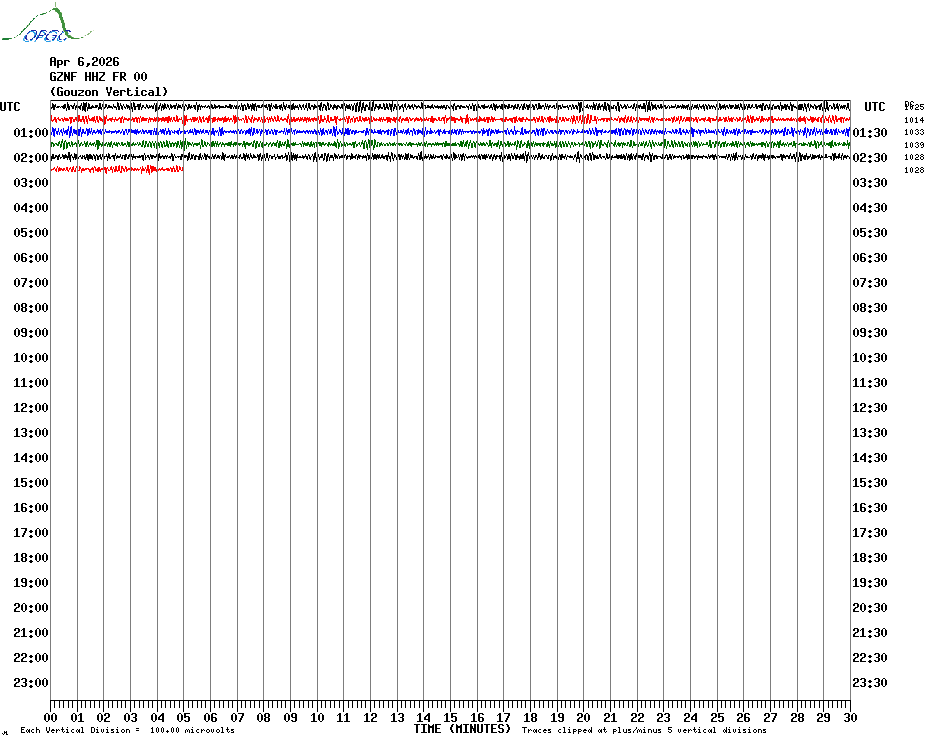Click the '16:30' label on right axis
Image resolution: width=930 pixels, height=744 pixels.
(x=870, y=507)
